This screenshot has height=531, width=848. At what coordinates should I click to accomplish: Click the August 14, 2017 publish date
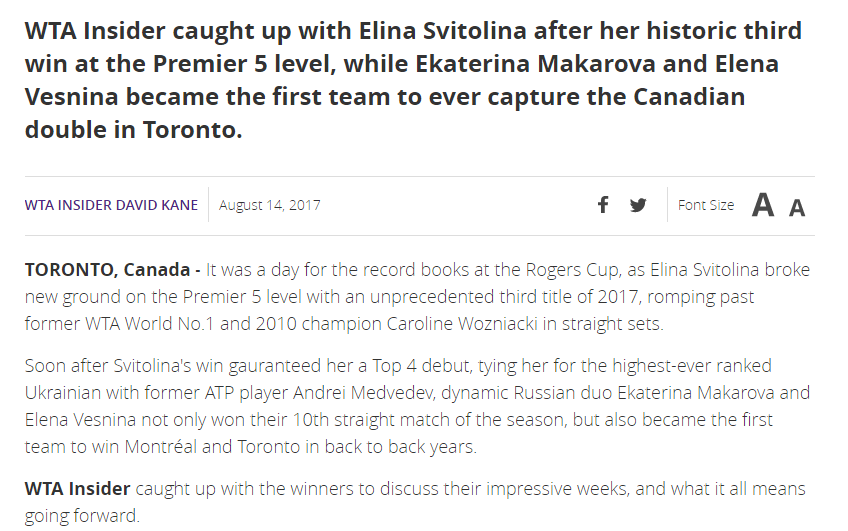click(x=269, y=205)
